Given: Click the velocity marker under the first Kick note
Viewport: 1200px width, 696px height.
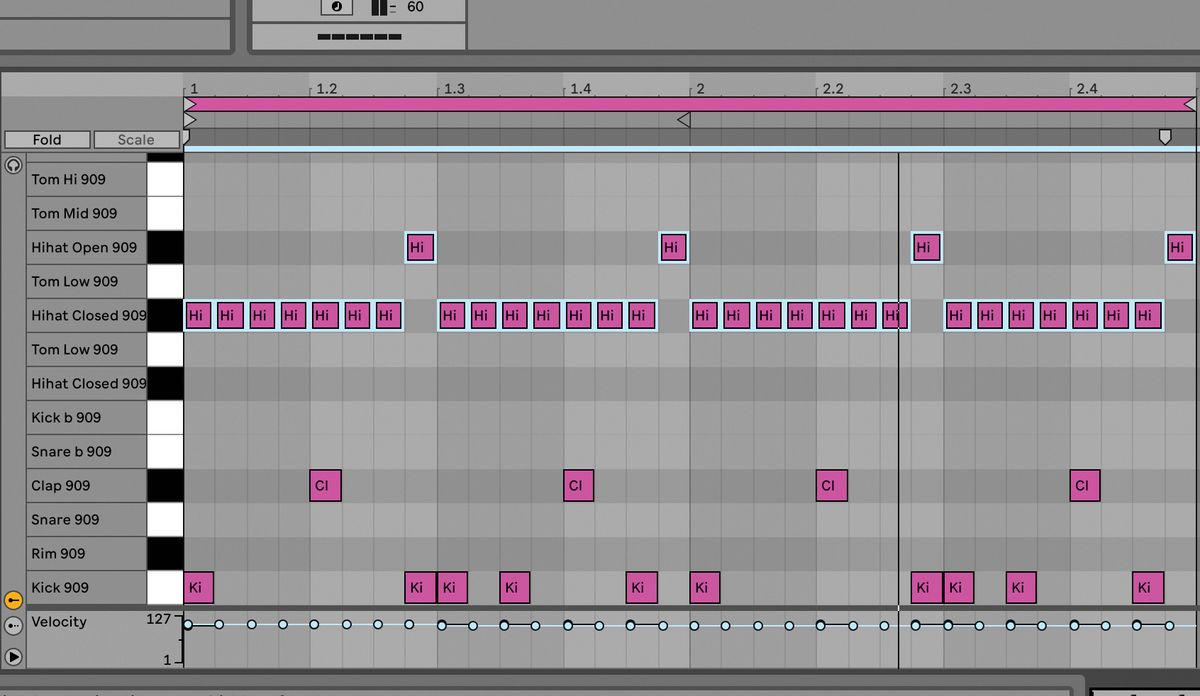Looking at the screenshot, I should click(x=188, y=622).
